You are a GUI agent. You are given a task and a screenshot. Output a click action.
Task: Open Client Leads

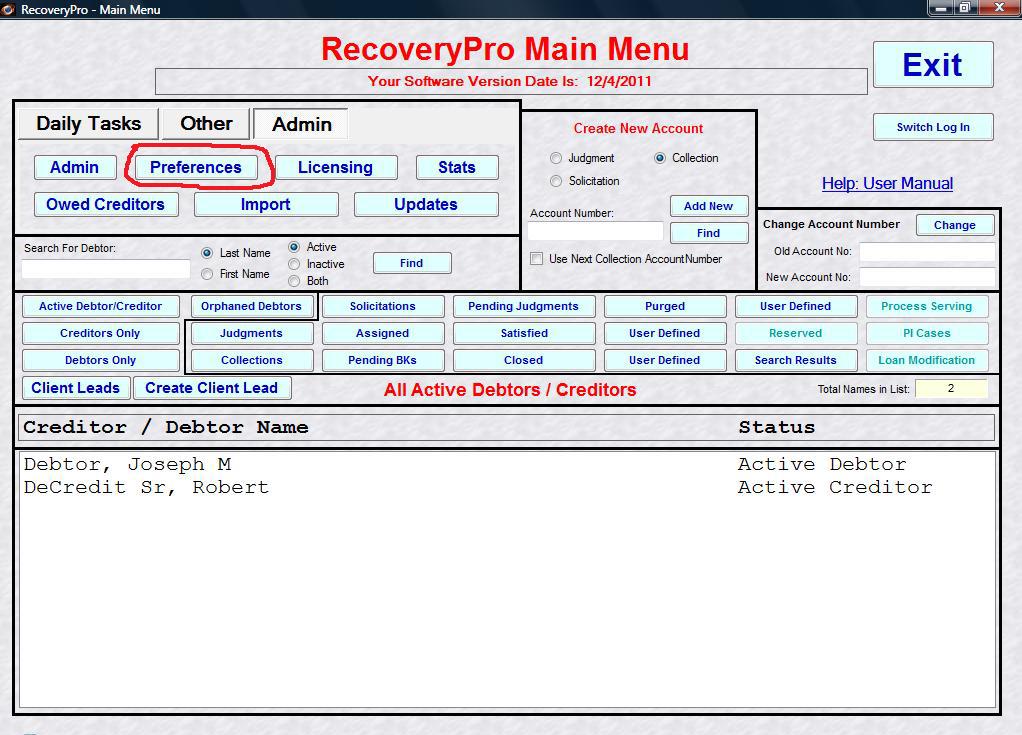[x=76, y=388]
